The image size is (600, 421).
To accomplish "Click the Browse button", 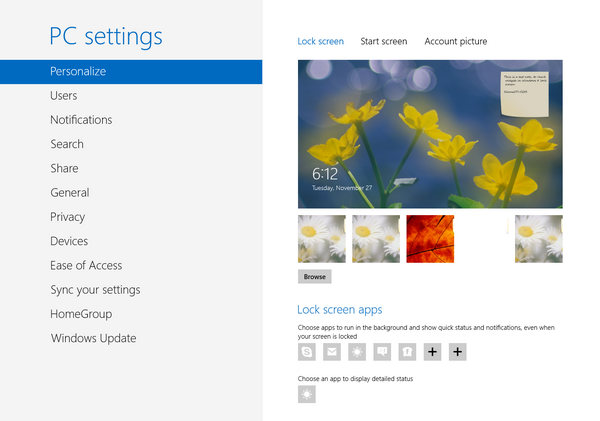I will (x=315, y=277).
